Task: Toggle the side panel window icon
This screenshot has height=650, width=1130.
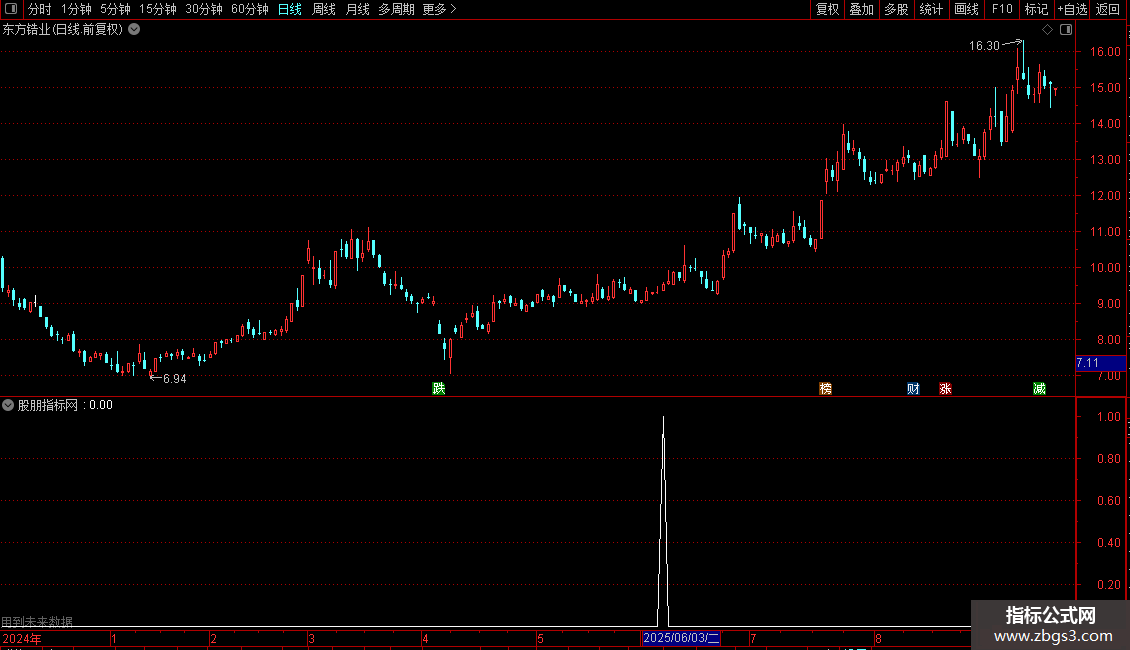Action: pyautogui.click(x=1066, y=30)
